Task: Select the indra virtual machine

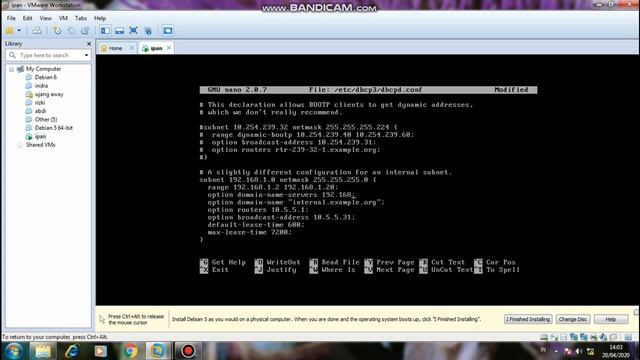Action: point(41,86)
